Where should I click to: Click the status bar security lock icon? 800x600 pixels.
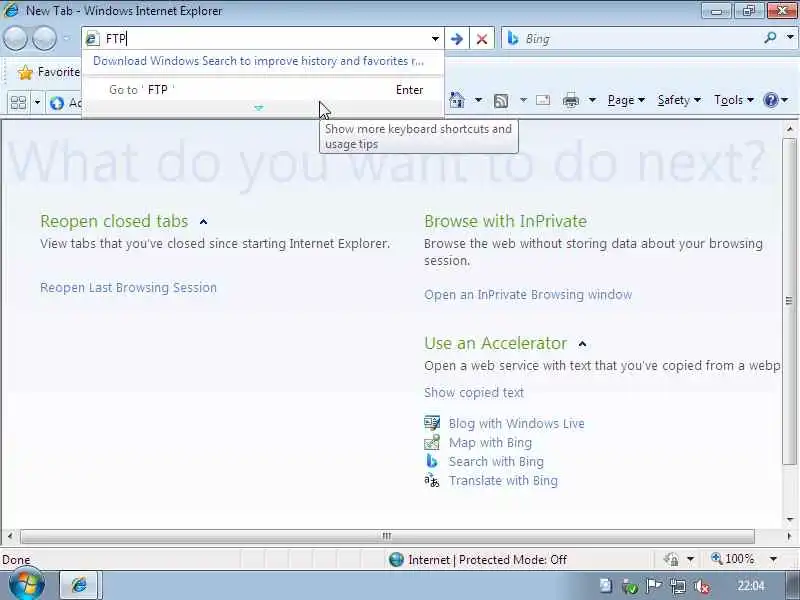(671, 560)
